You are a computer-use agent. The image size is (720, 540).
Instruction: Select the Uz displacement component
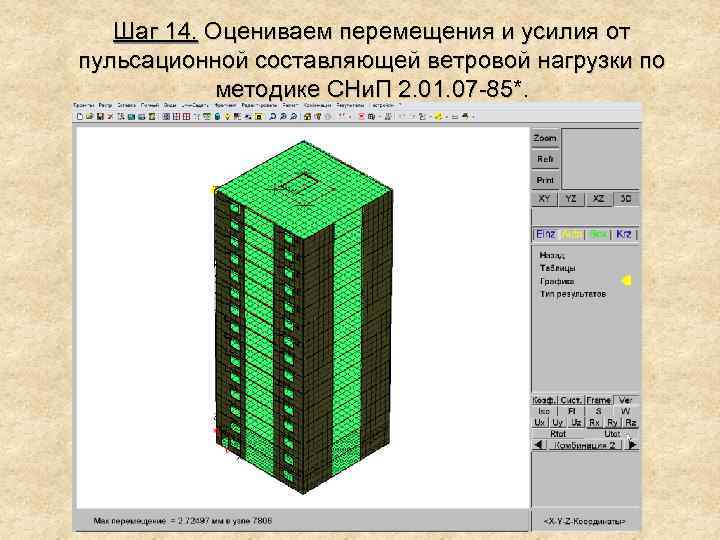tap(576, 422)
